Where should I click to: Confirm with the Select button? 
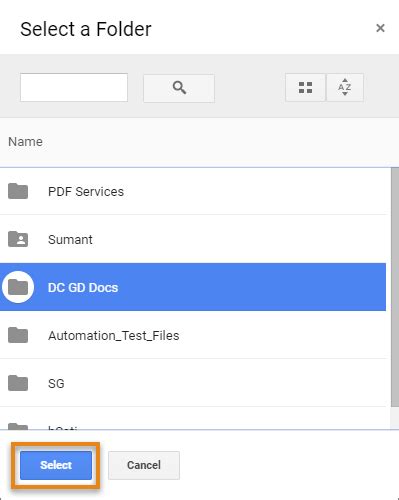(56, 465)
